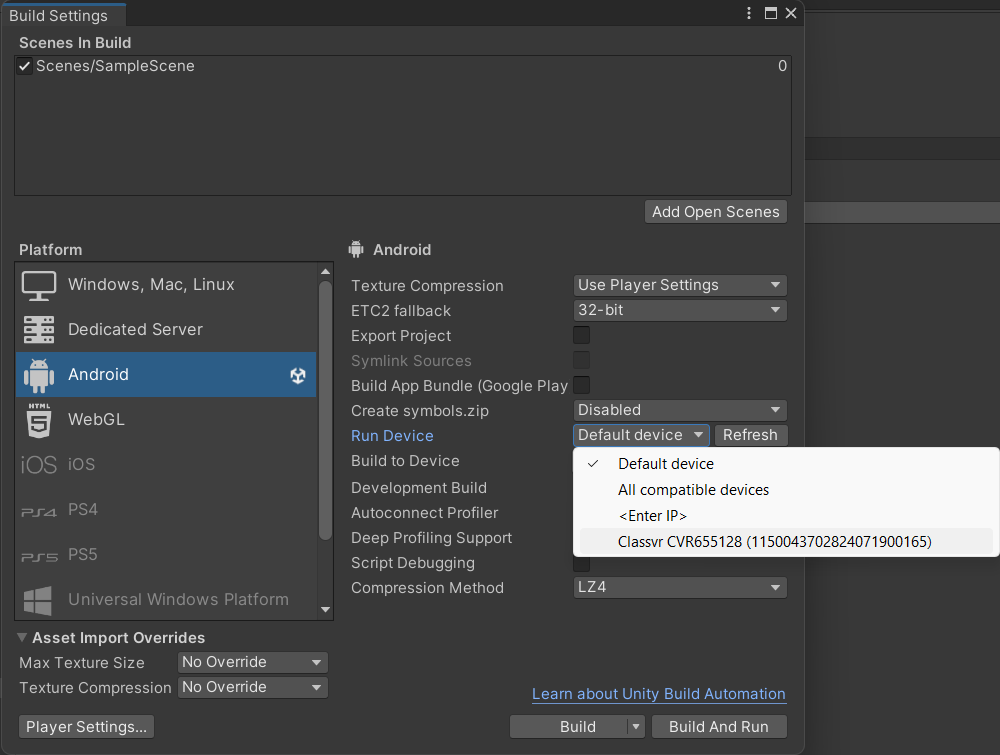The width and height of the screenshot is (1000, 755).
Task: Open the ETC2 fallback 32-bit dropdown
Action: coord(680,310)
